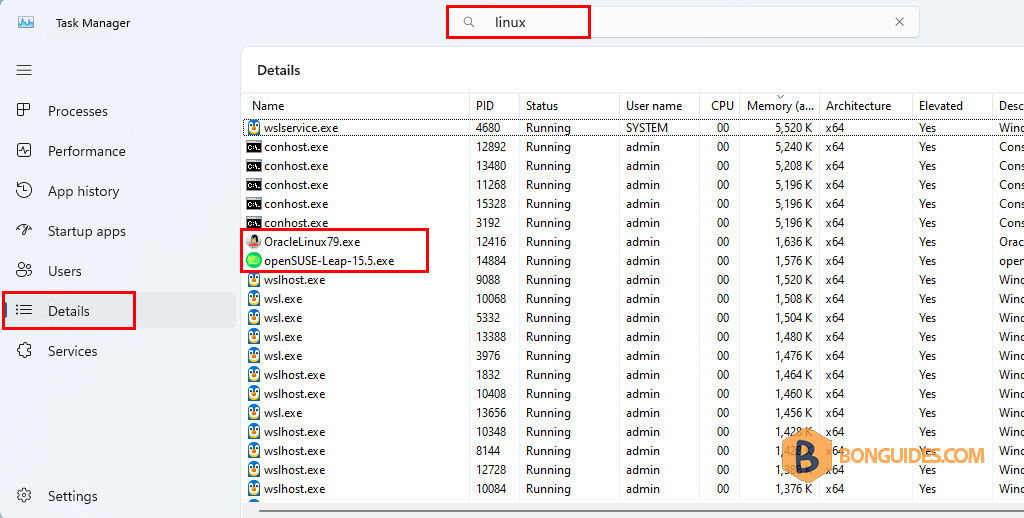Screen dimensions: 1024x518
Task: Click the App history clock icon
Action: click(24, 190)
